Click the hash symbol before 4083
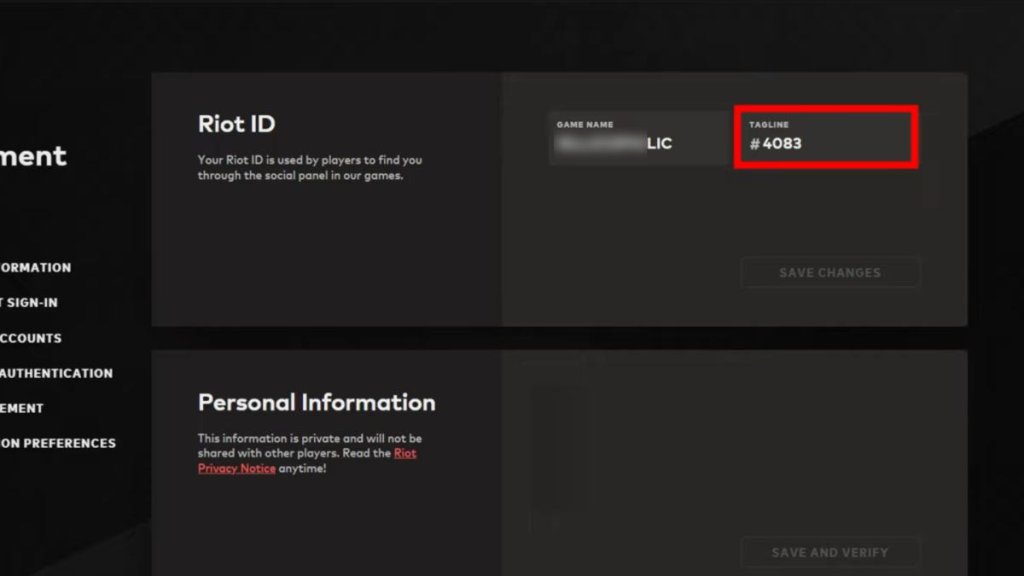 tap(754, 144)
